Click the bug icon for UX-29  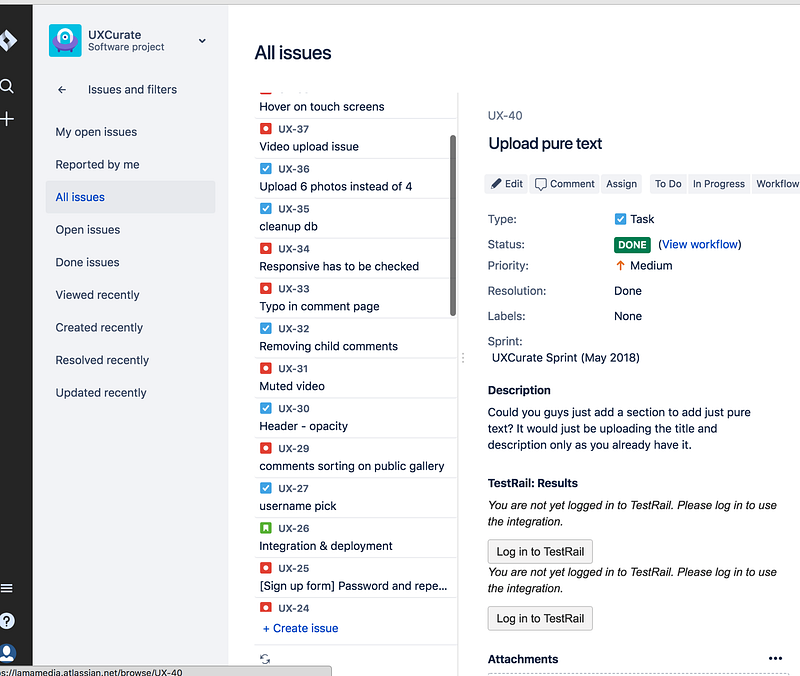(266, 448)
